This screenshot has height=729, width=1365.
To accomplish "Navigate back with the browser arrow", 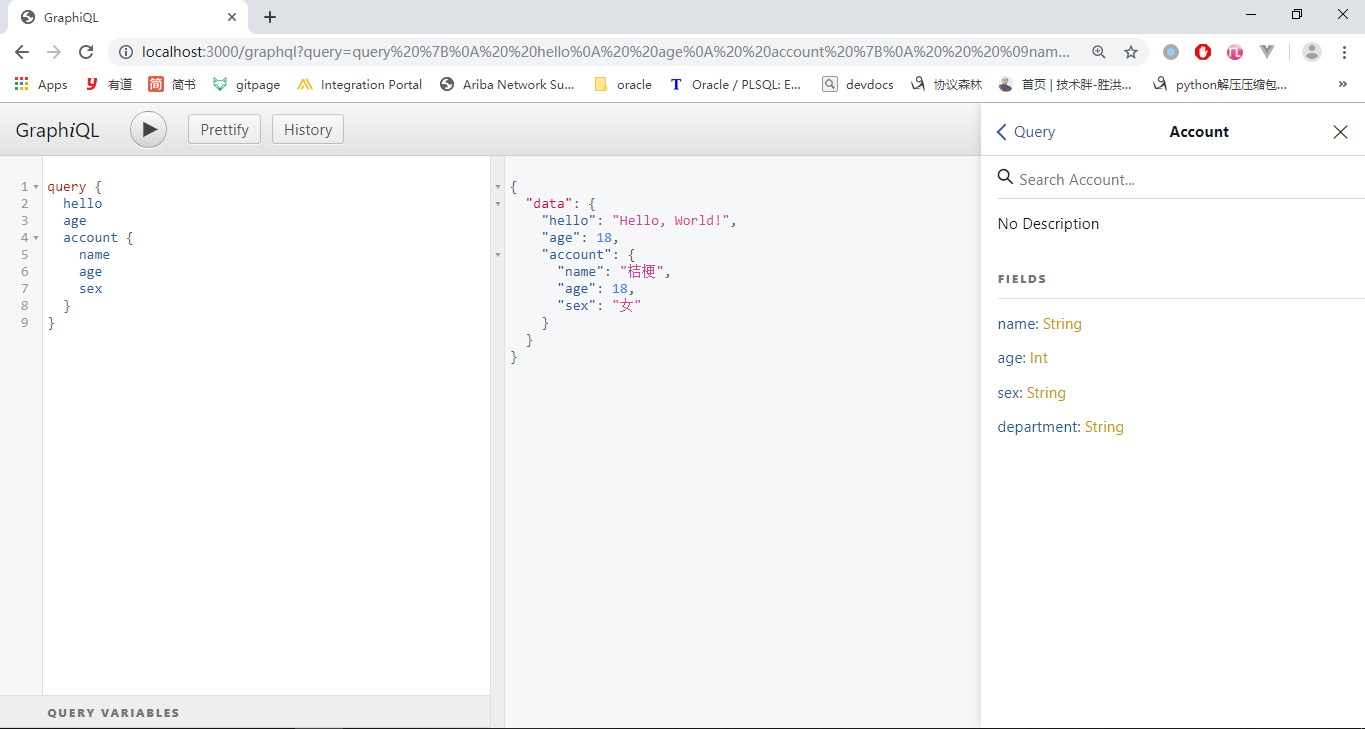I will (x=22, y=52).
